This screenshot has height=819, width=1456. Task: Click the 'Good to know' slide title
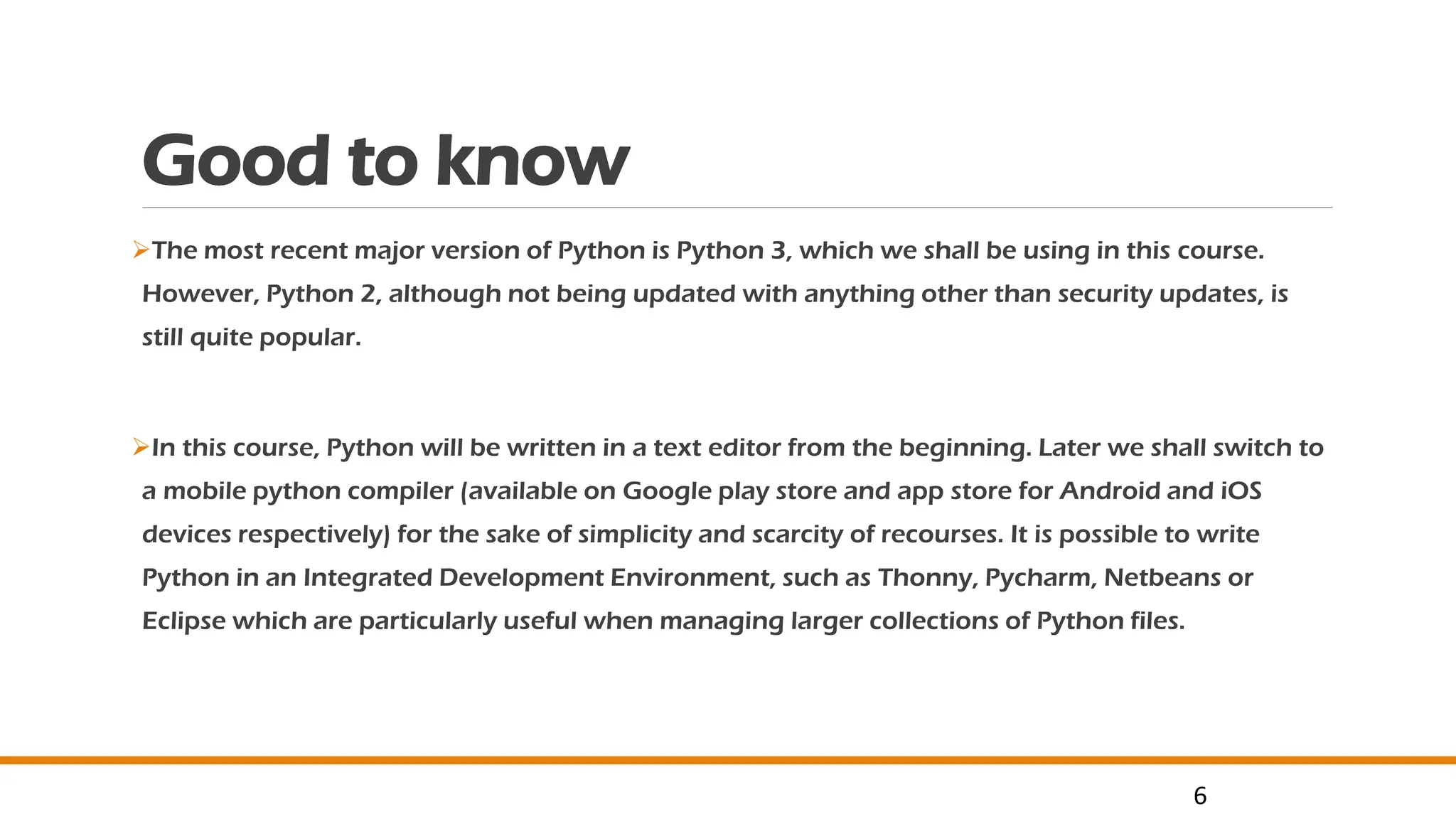click(385, 161)
